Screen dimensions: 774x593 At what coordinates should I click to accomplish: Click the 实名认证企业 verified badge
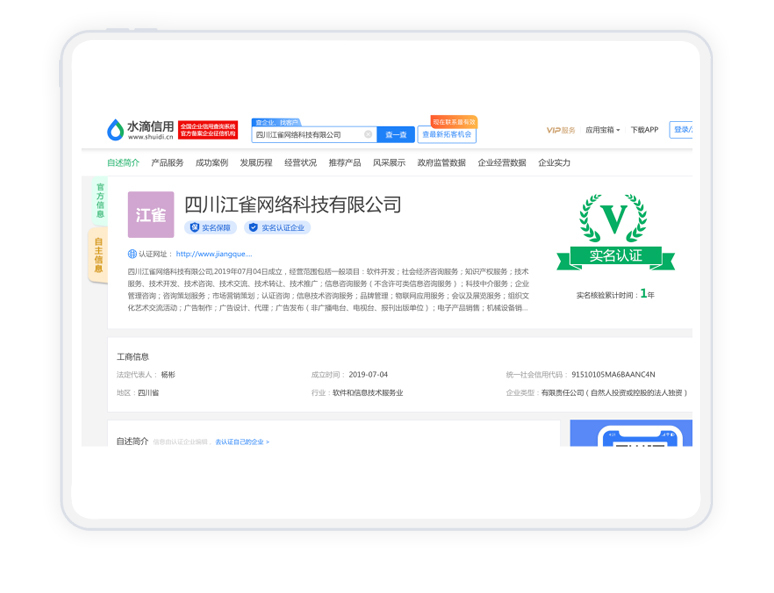click(278, 228)
